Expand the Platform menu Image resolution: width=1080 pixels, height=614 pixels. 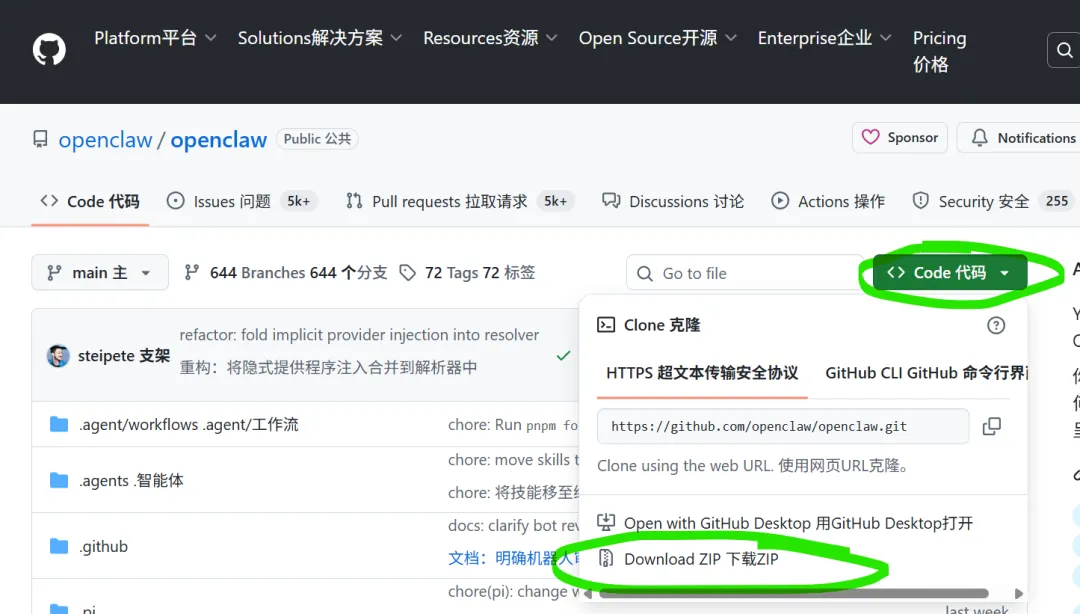click(x=155, y=38)
